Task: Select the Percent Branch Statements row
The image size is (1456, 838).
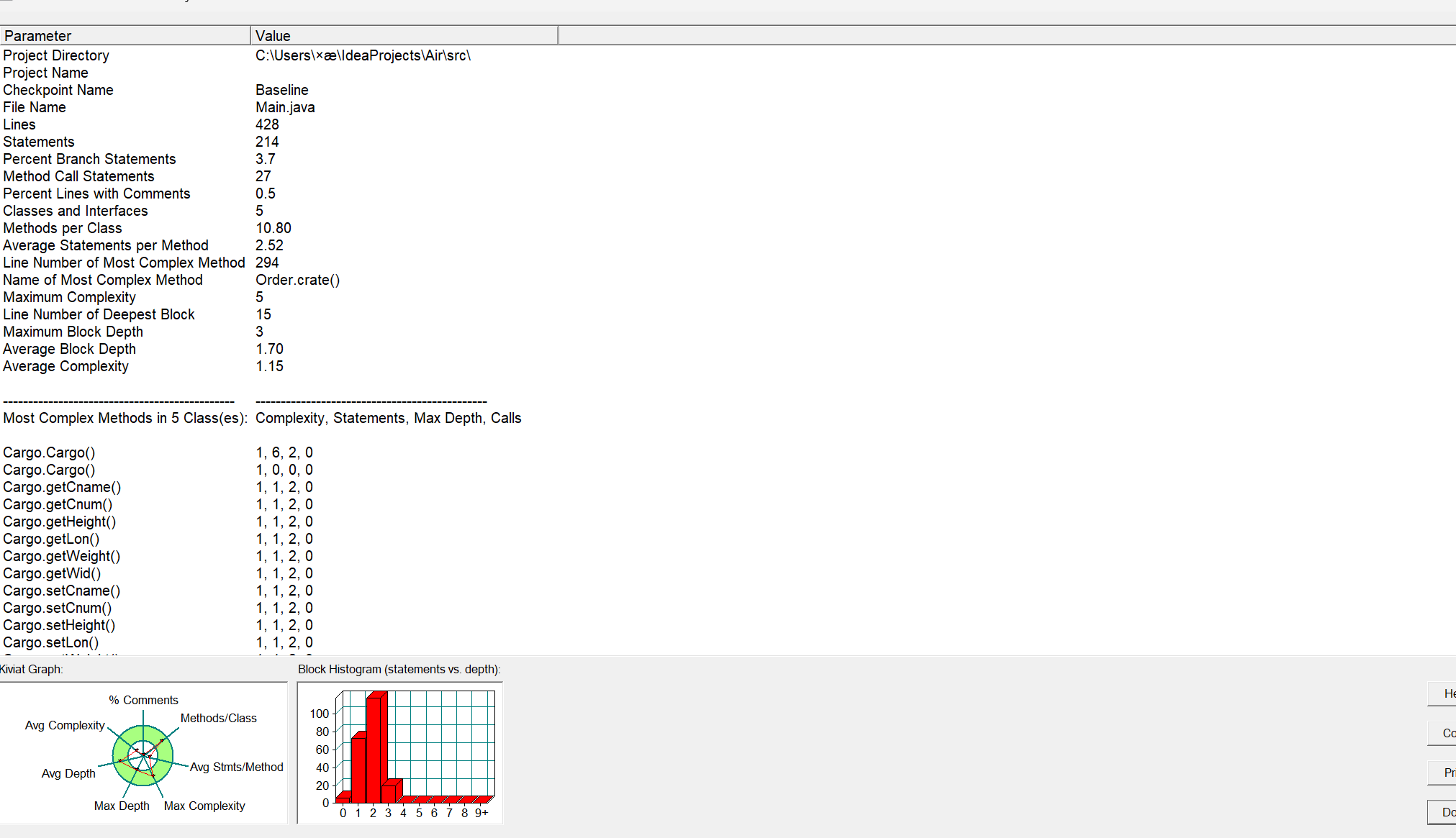Action: coord(89,159)
